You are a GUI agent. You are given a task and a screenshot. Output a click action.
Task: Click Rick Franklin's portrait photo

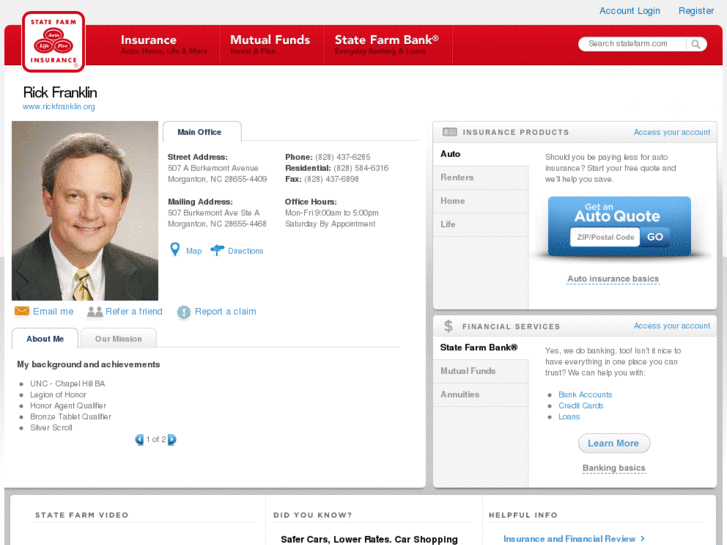(x=85, y=211)
